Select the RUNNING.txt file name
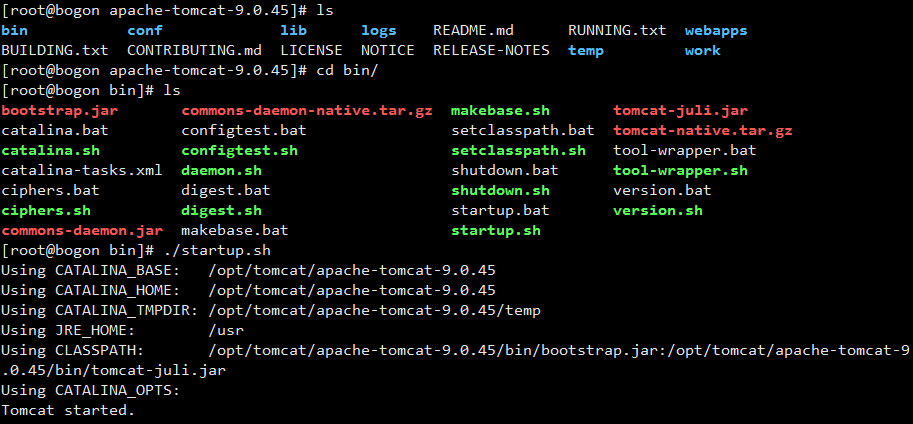Screen dimensions: 913x424 tap(617, 30)
